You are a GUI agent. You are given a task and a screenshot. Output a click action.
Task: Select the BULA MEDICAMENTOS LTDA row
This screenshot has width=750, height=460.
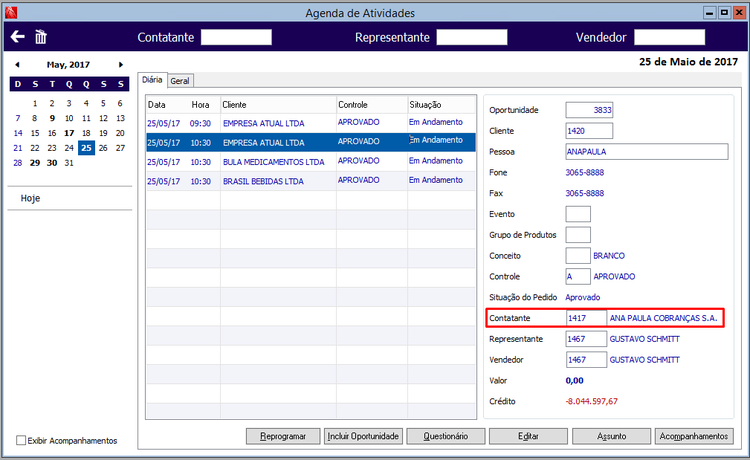click(311, 162)
